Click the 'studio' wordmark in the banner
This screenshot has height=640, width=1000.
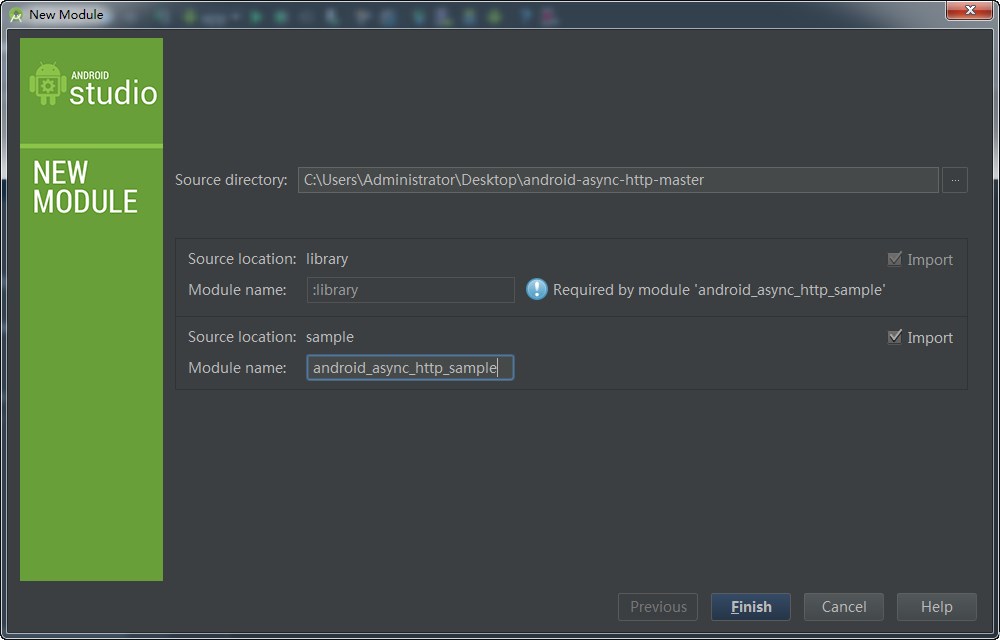click(x=113, y=94)
